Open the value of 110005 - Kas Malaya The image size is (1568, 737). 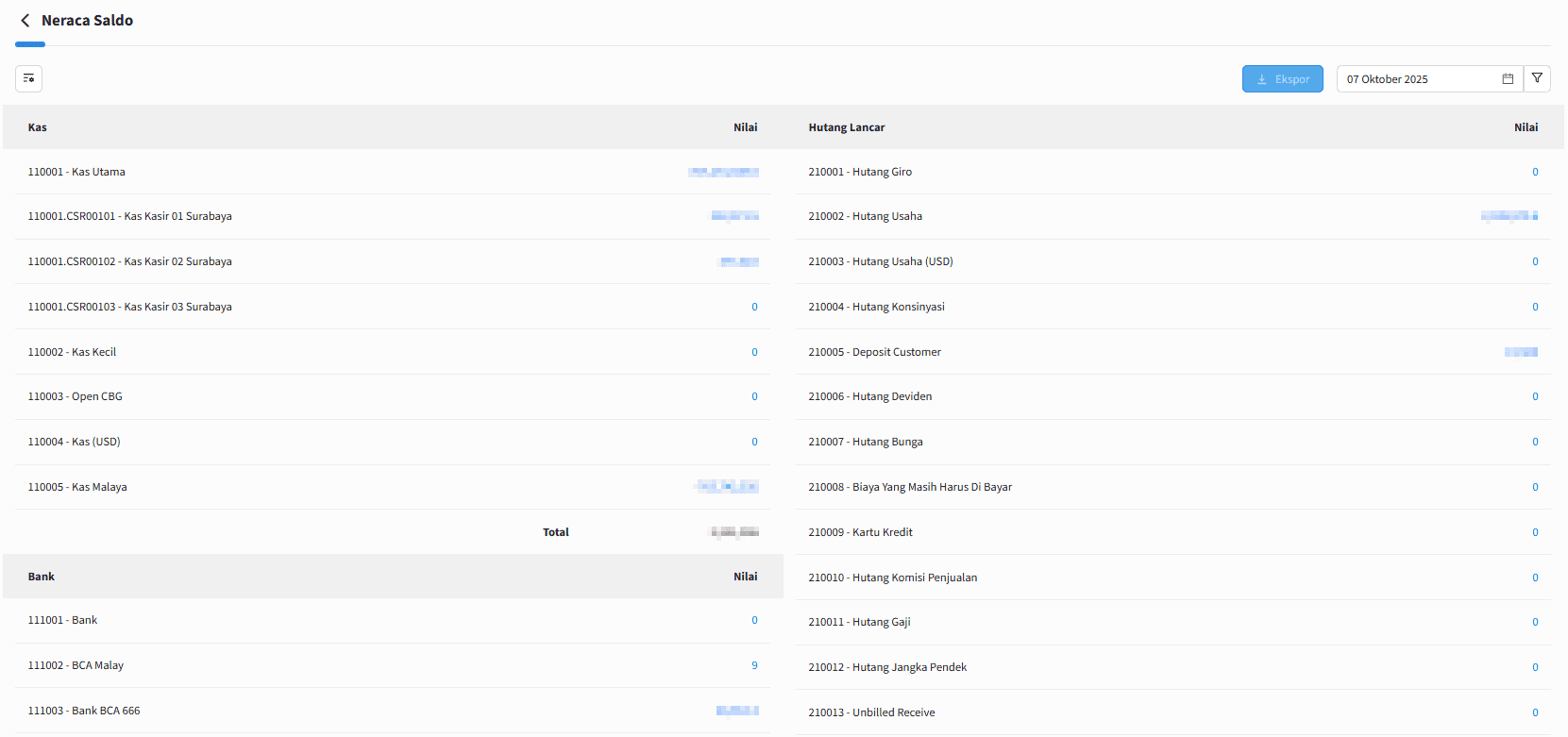coord(727,487)
